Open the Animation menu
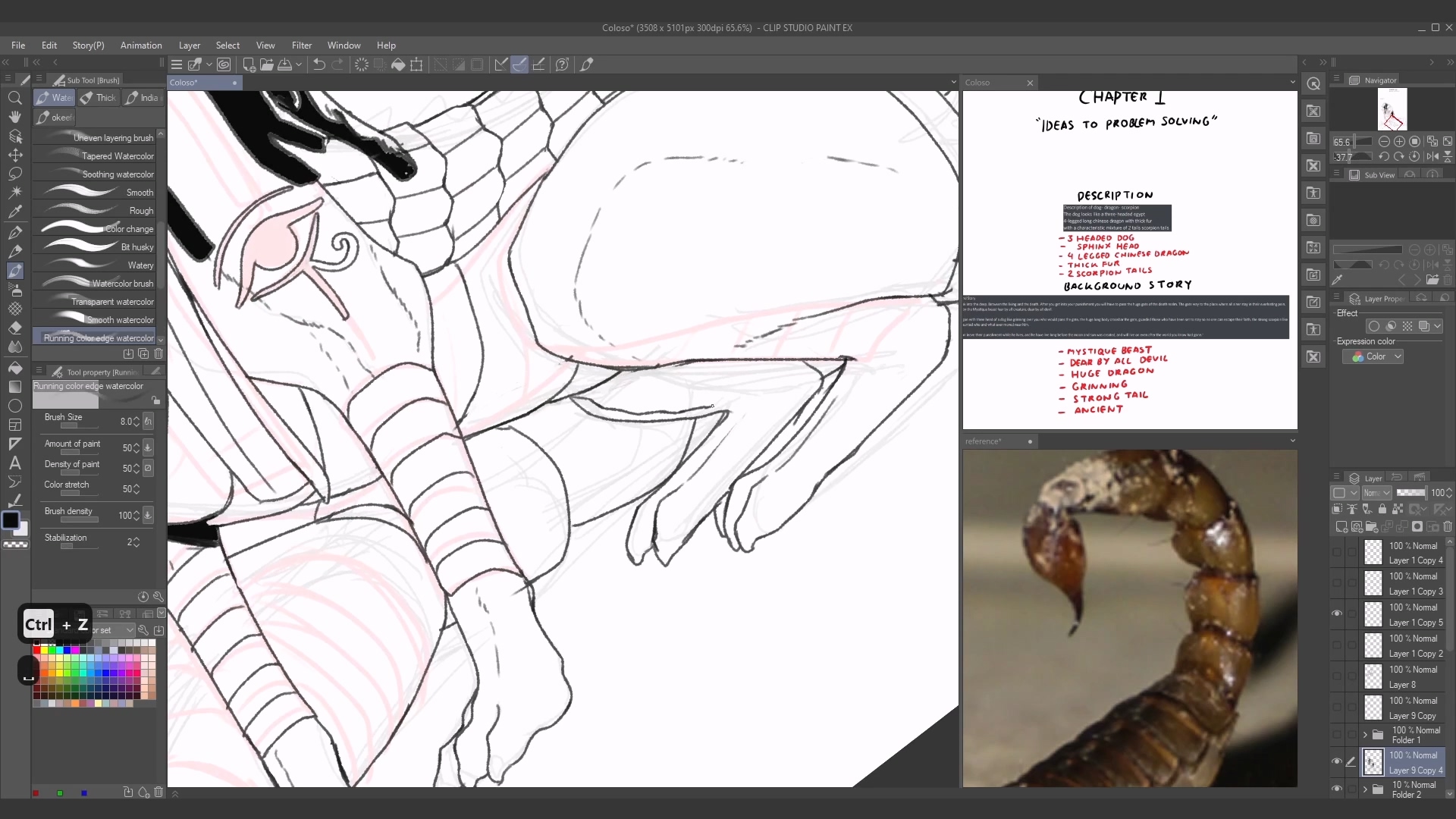The height and width of the screenshot is (819, 1456). (x=141, y=45)
